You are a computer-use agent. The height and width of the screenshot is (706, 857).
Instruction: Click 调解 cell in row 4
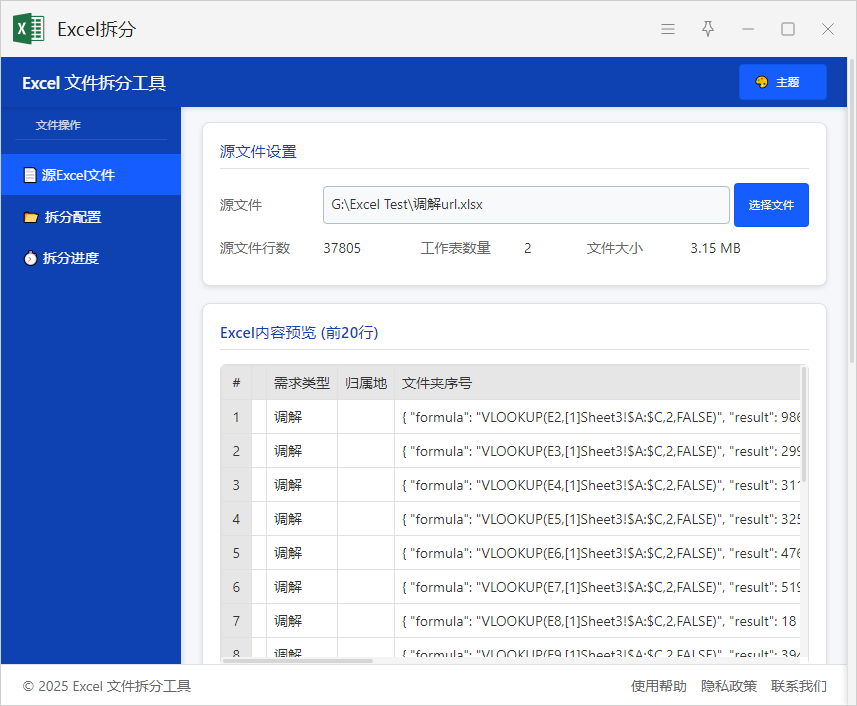[302, 519]
